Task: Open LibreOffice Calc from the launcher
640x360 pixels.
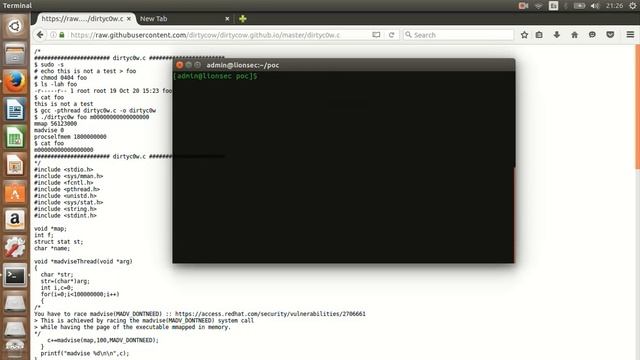Action: [x=15, y=137]
